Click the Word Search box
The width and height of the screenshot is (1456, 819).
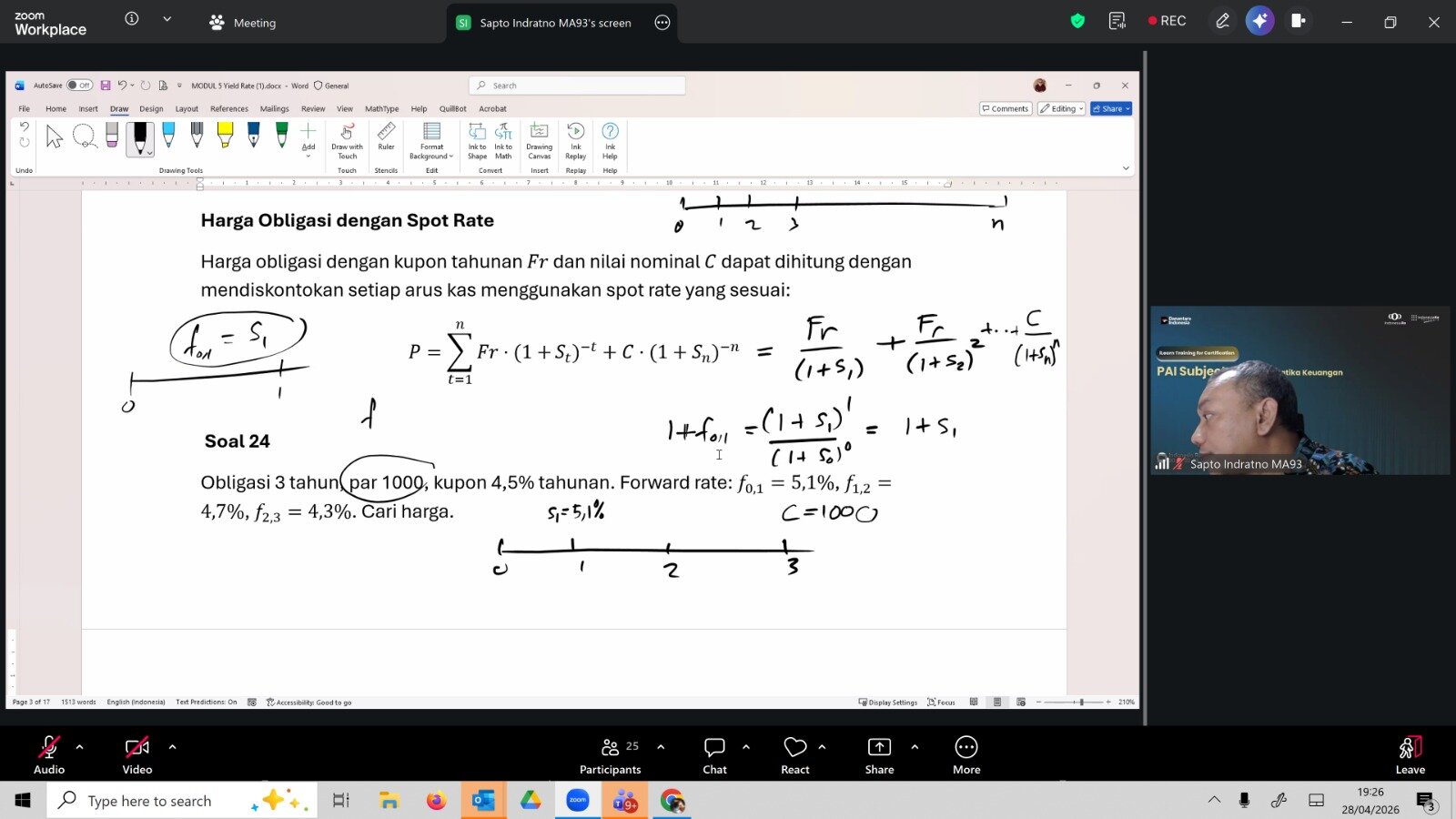pos(577,86)
